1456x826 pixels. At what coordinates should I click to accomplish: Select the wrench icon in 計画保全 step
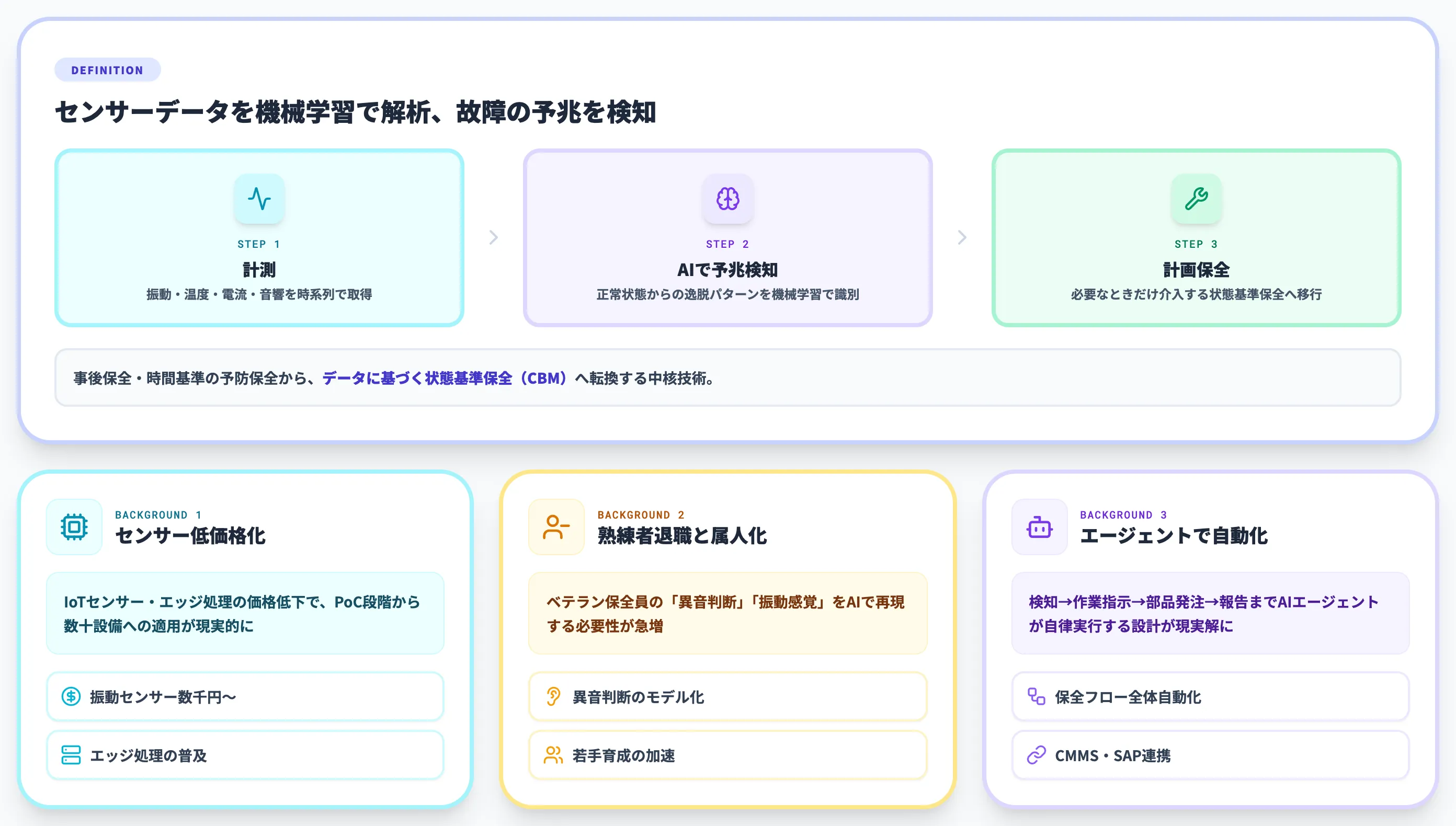click(x=1196, y=199)
